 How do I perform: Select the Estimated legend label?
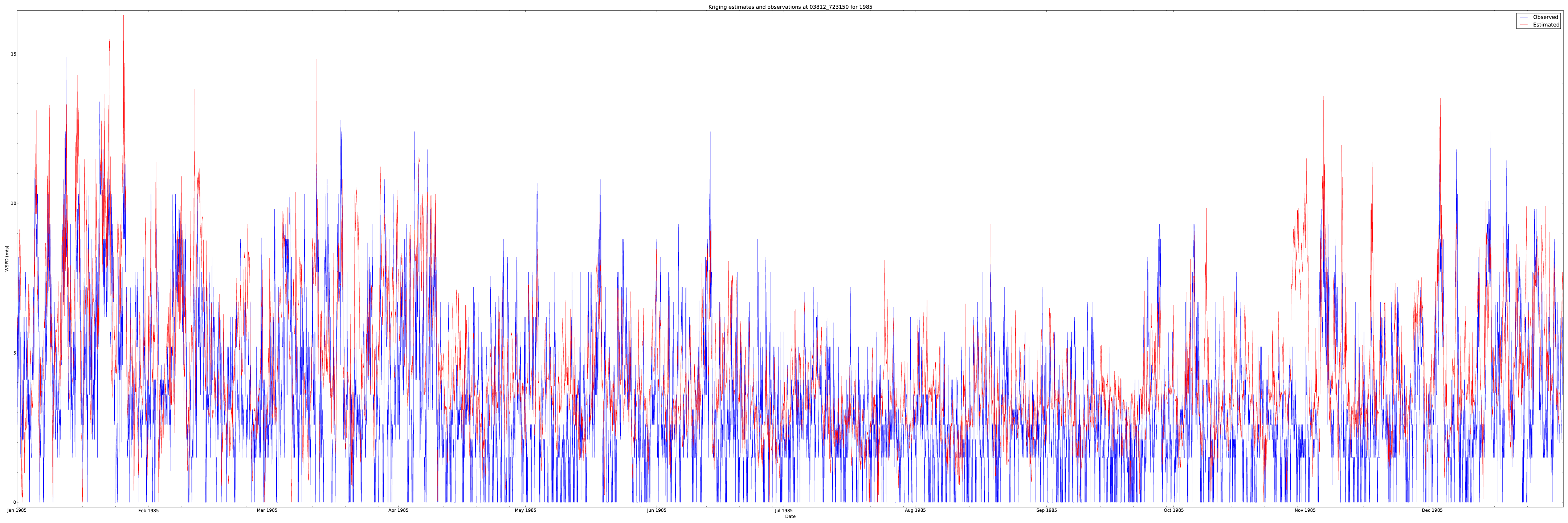pyautogui.click(x=1546, y=25)
